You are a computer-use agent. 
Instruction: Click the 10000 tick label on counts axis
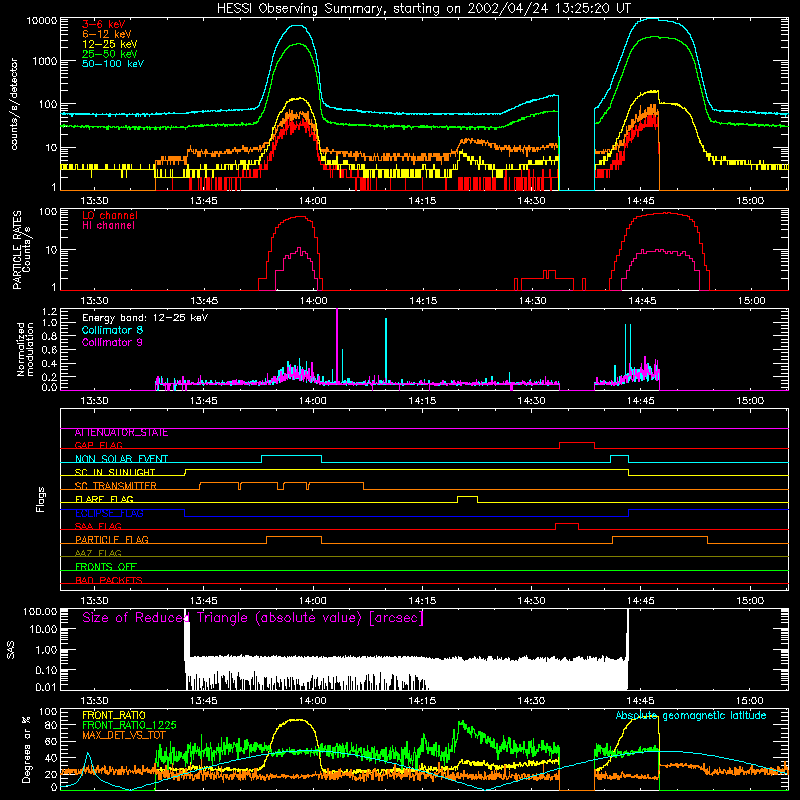coord(42,20)
